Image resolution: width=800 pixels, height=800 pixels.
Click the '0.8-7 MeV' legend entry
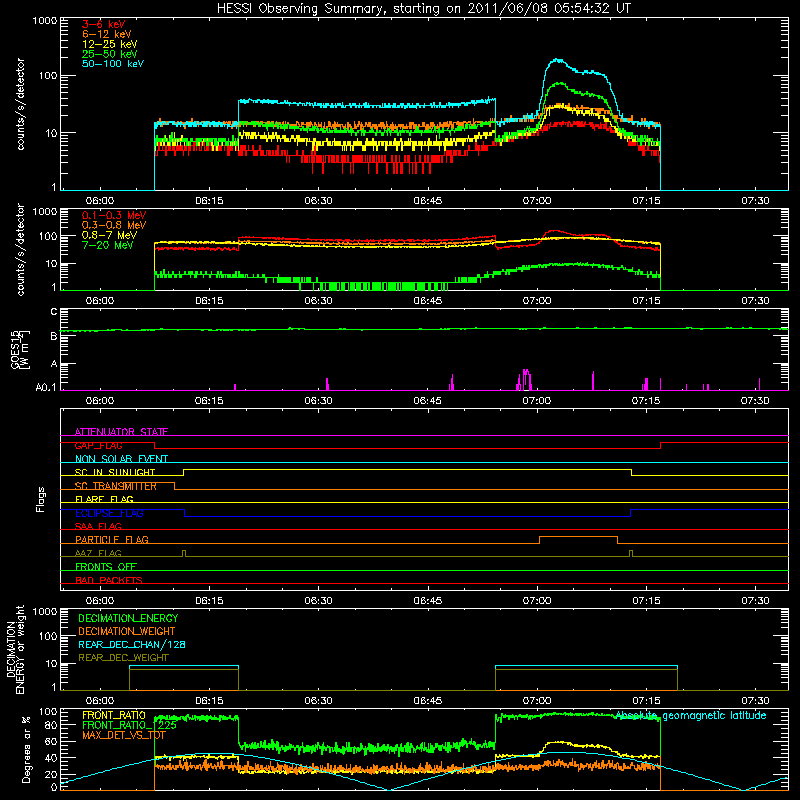click(109, 235)
